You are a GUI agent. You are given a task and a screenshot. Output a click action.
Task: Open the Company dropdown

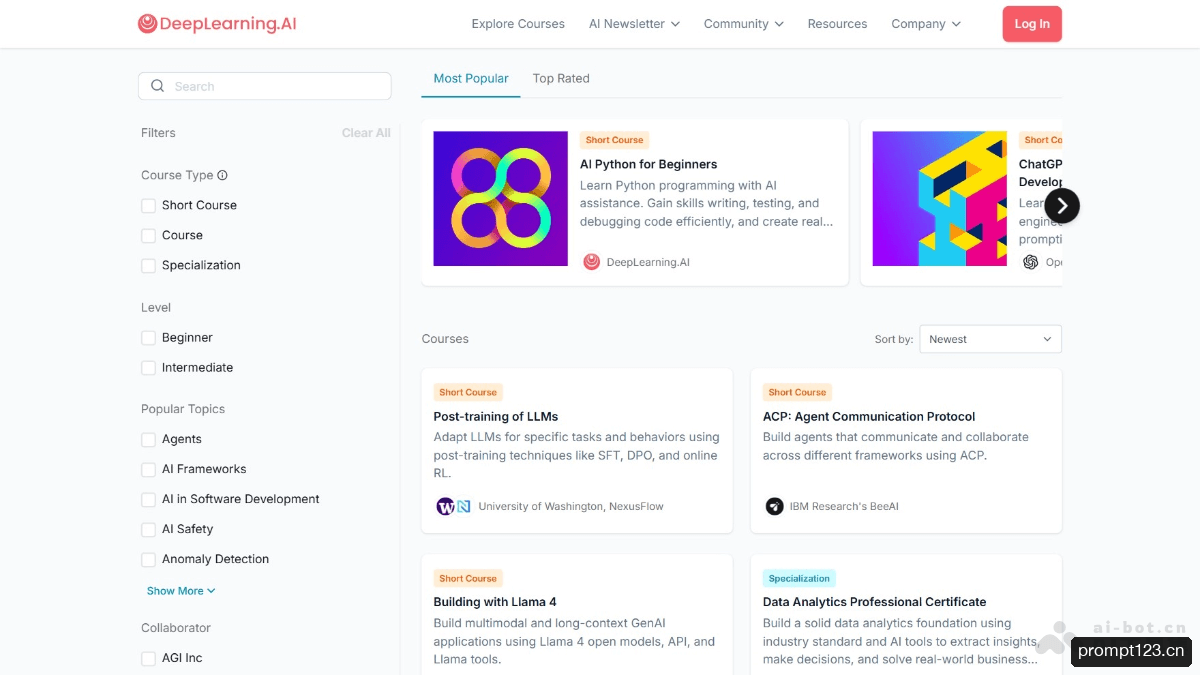click(x=926, y=24)
